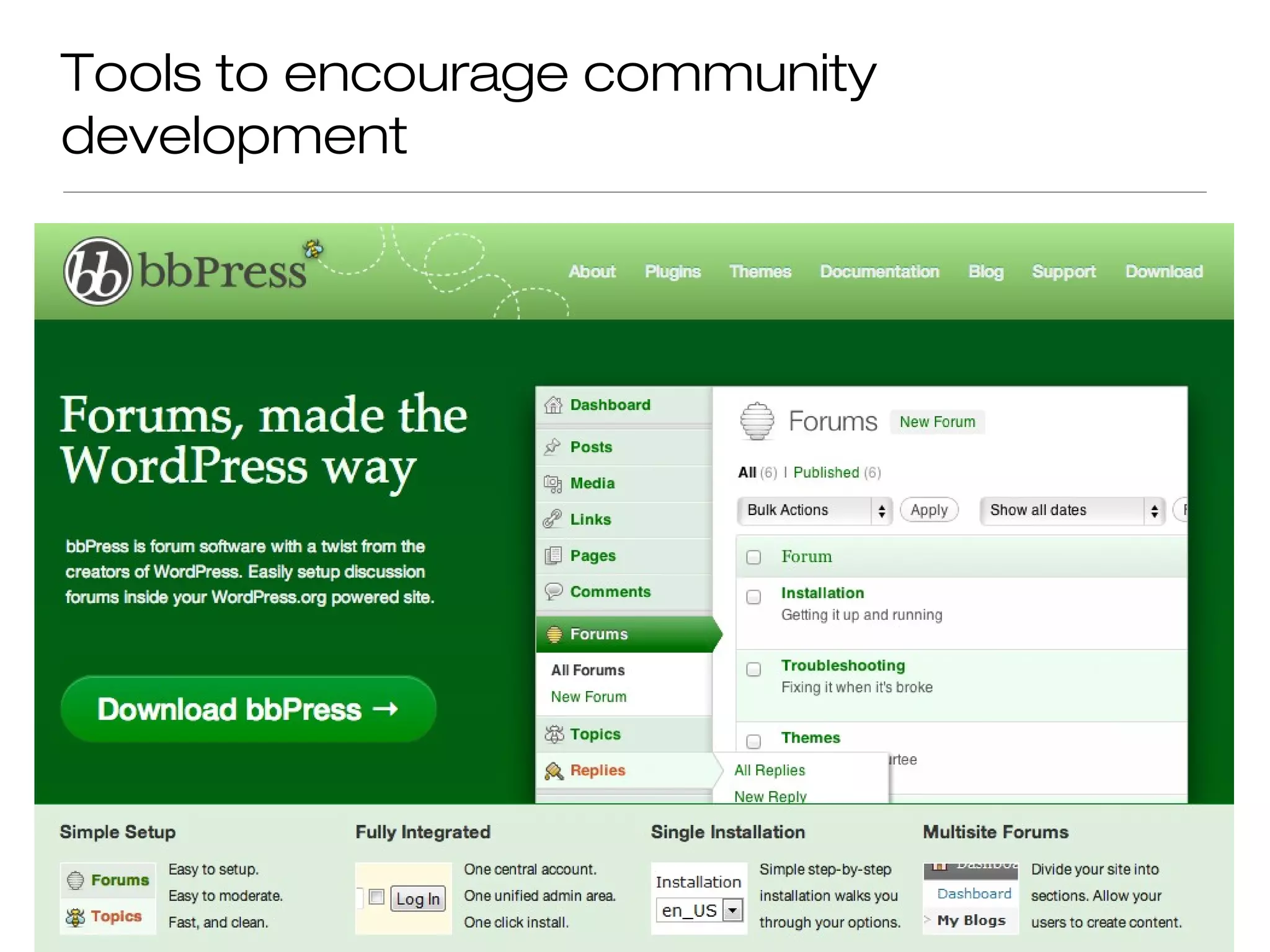Click the Log In button
The height and width of the screenshot is (952, 1270).
[418, 899]
